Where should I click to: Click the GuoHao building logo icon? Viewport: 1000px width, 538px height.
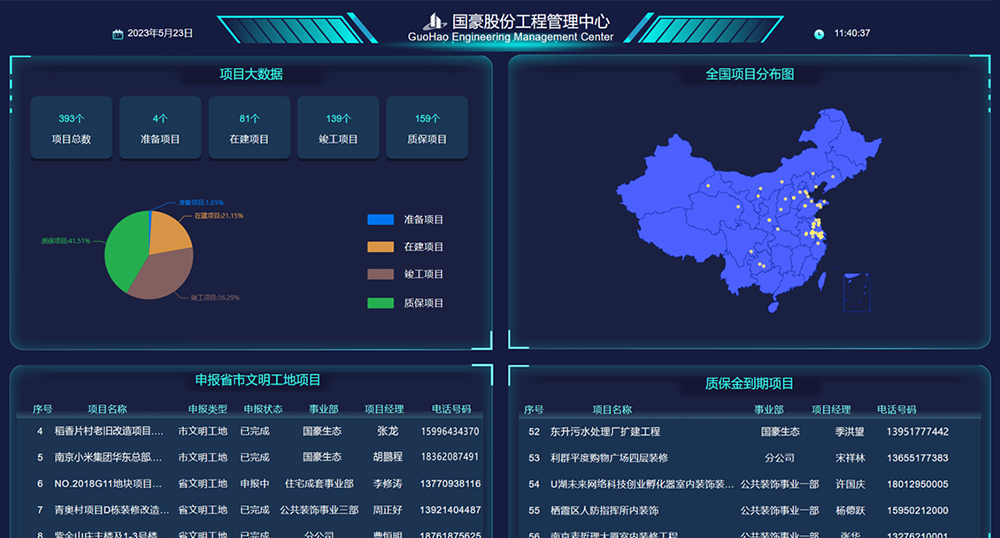click(433, 21)
